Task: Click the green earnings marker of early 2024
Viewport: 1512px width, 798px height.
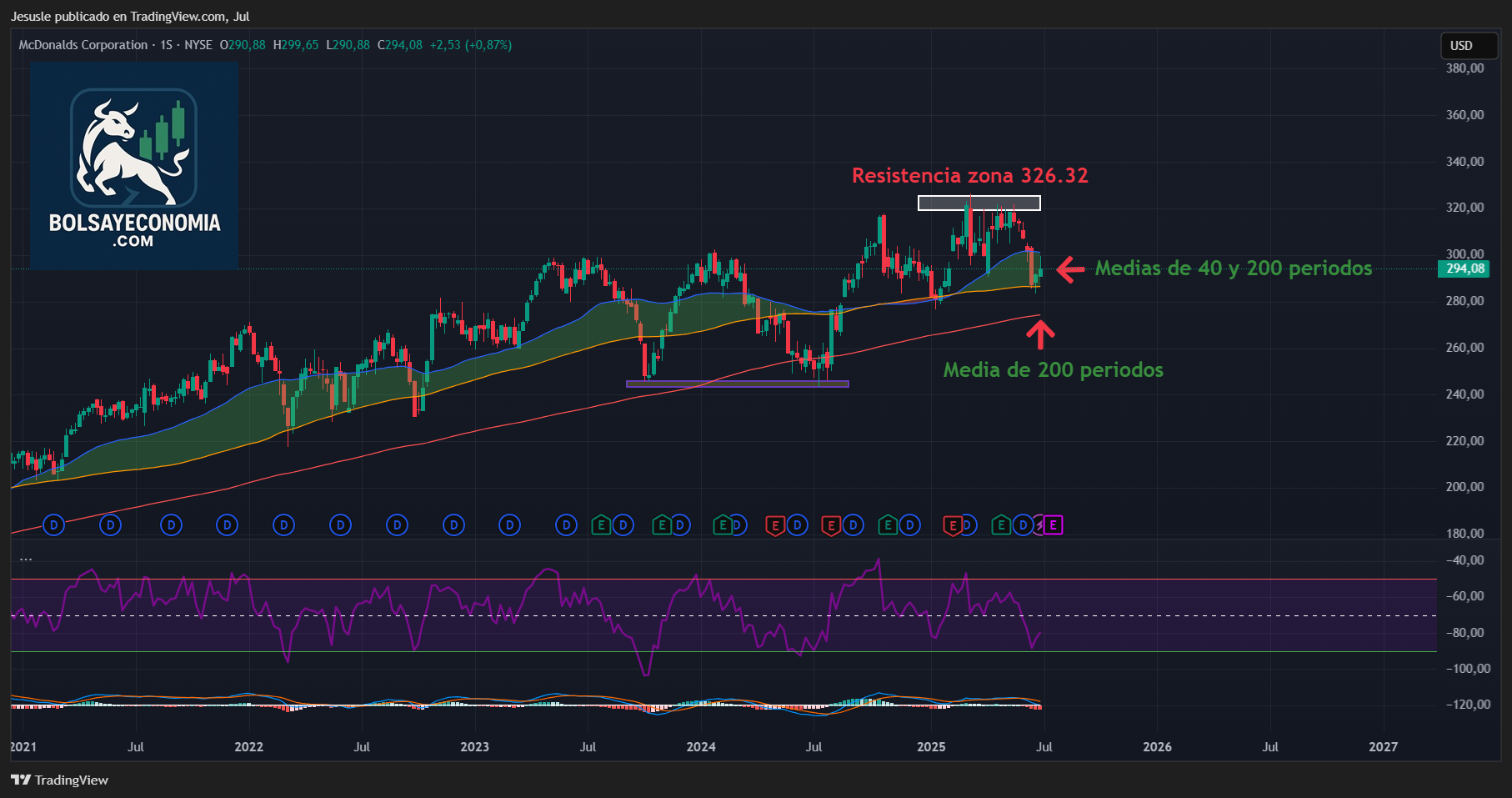Action: coord(723,525)
